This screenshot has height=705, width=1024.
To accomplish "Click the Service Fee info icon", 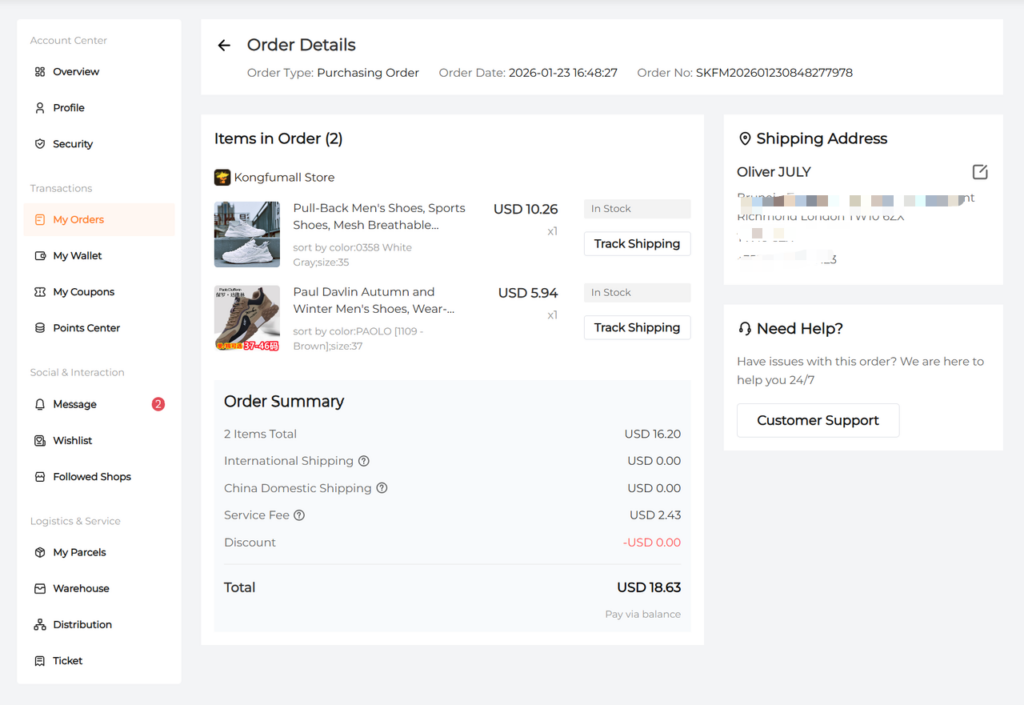I will 299,515.
